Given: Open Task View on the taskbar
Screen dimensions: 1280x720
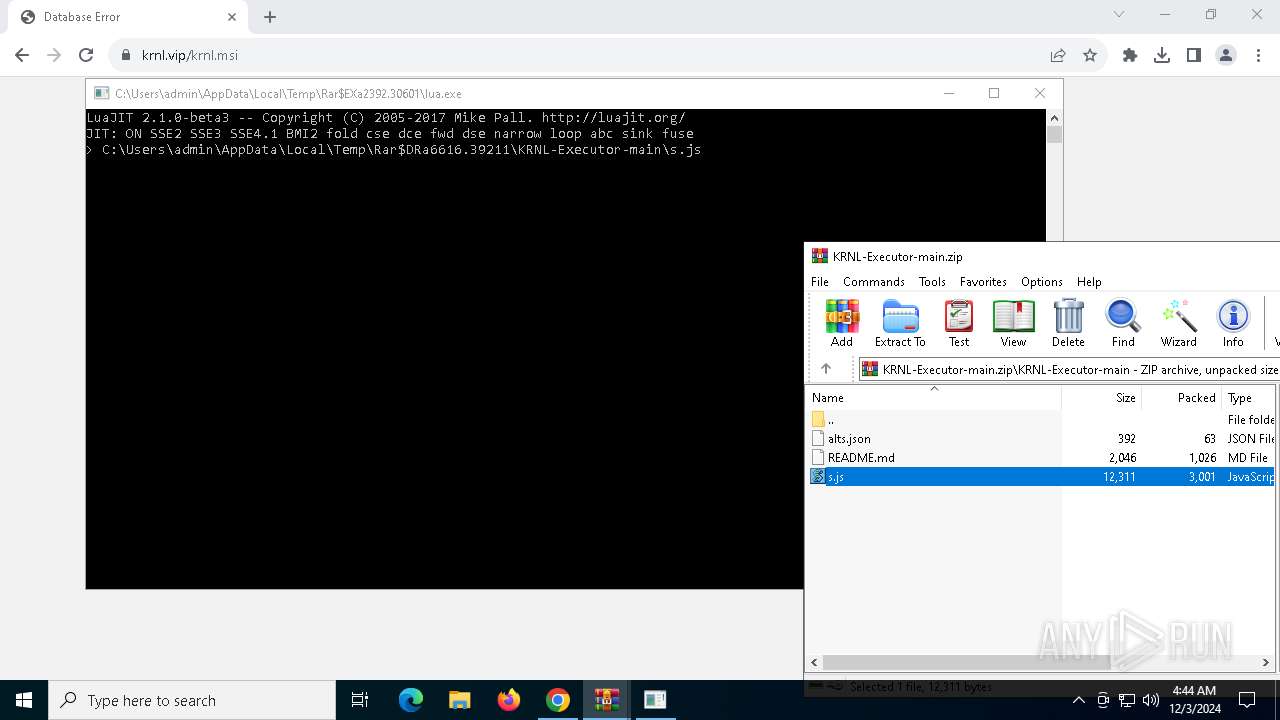Looking at the screenshot, I should point(360,700).
